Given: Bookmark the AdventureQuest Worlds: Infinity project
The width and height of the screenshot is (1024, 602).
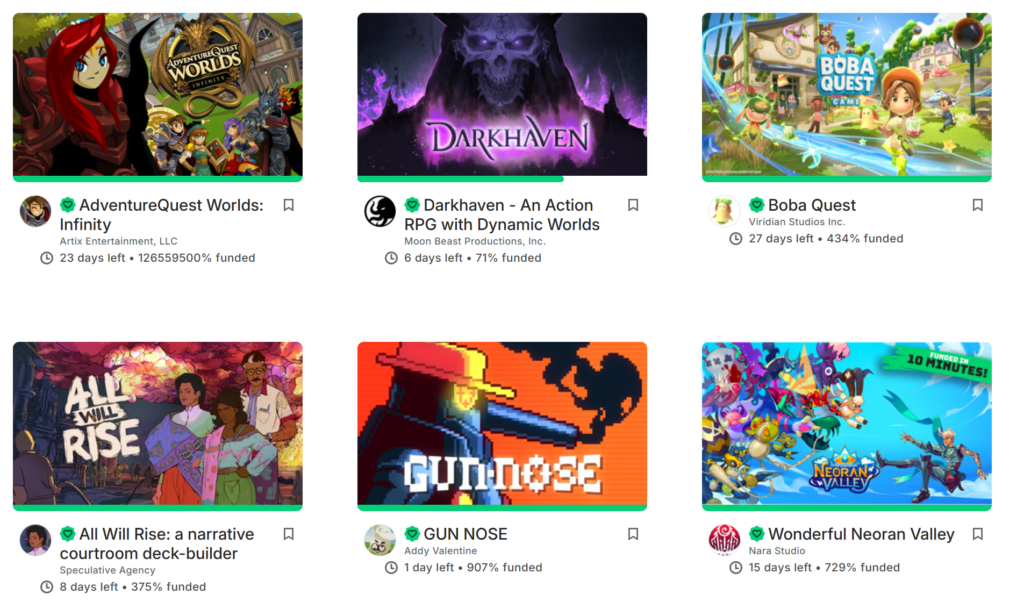Looking at the screenshot, I should 289,205.
